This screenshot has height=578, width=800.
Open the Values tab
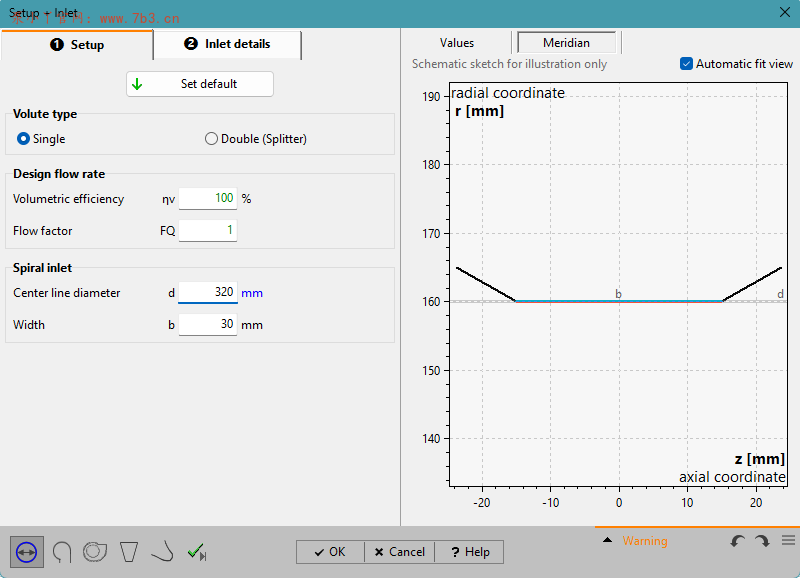(x=457, y=43)
